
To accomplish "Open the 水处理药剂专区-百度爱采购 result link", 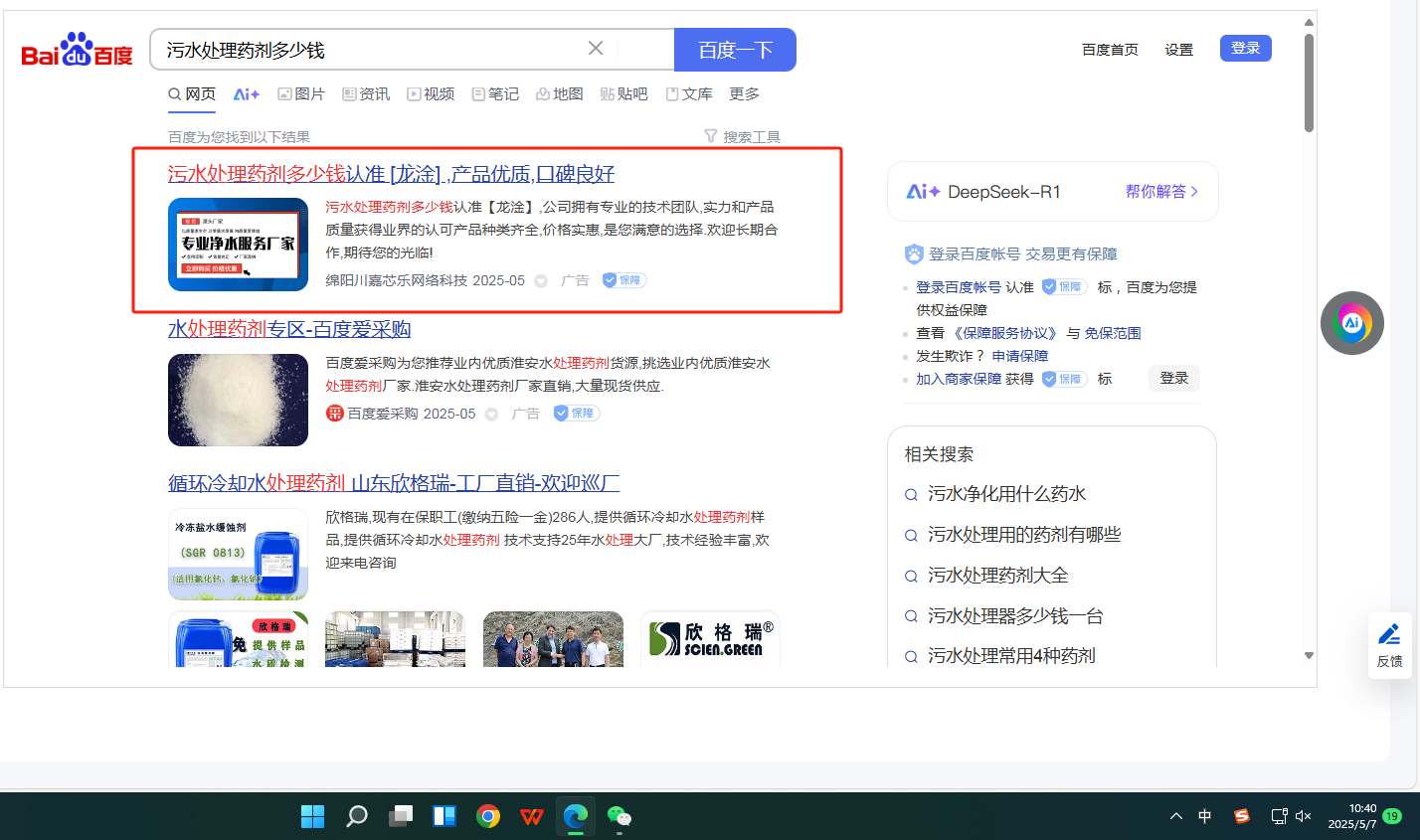I will (289, 329).
